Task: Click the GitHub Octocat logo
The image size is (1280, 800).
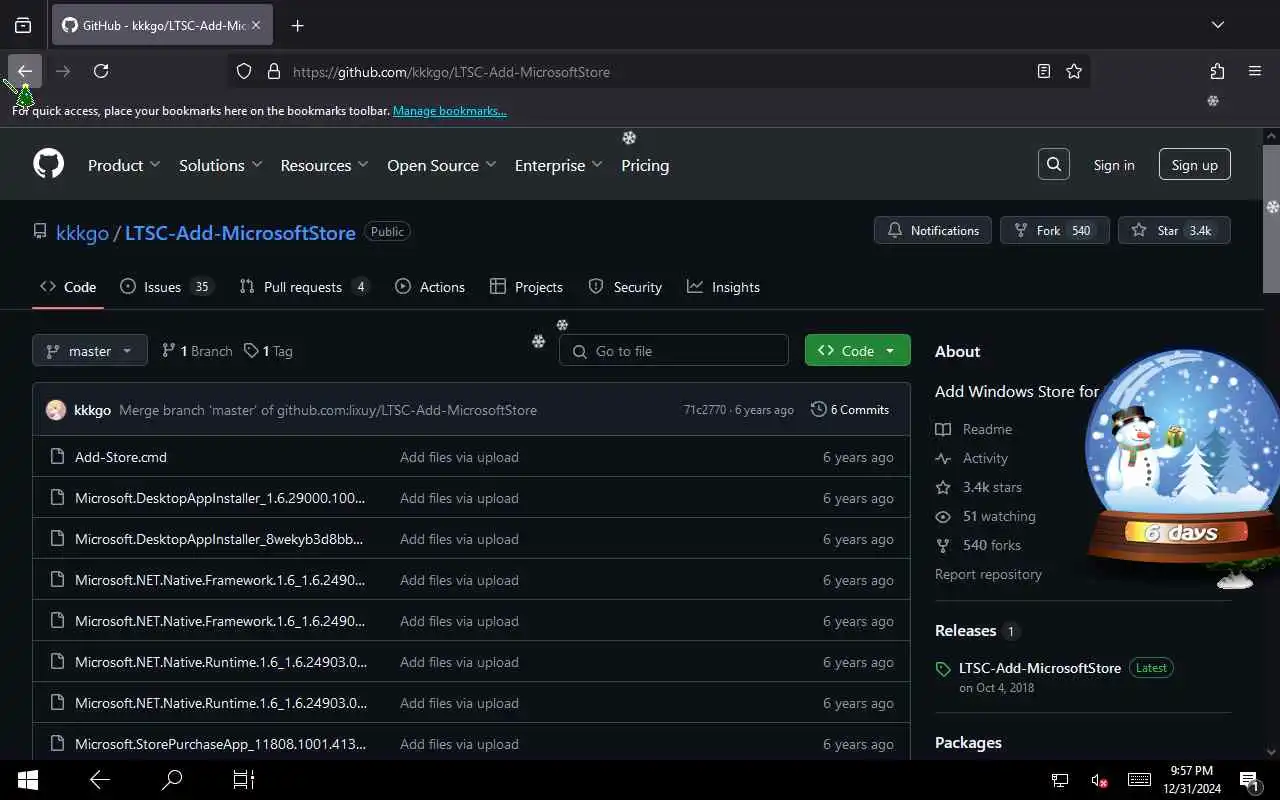Action: pos(48,164)
